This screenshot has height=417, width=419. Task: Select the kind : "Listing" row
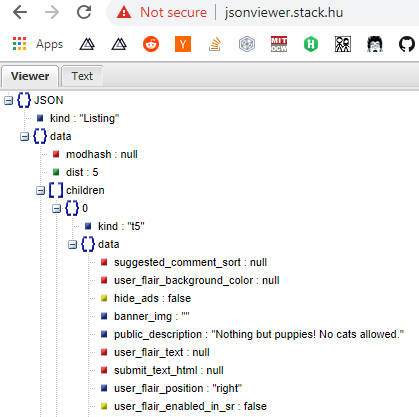point(84,118)
